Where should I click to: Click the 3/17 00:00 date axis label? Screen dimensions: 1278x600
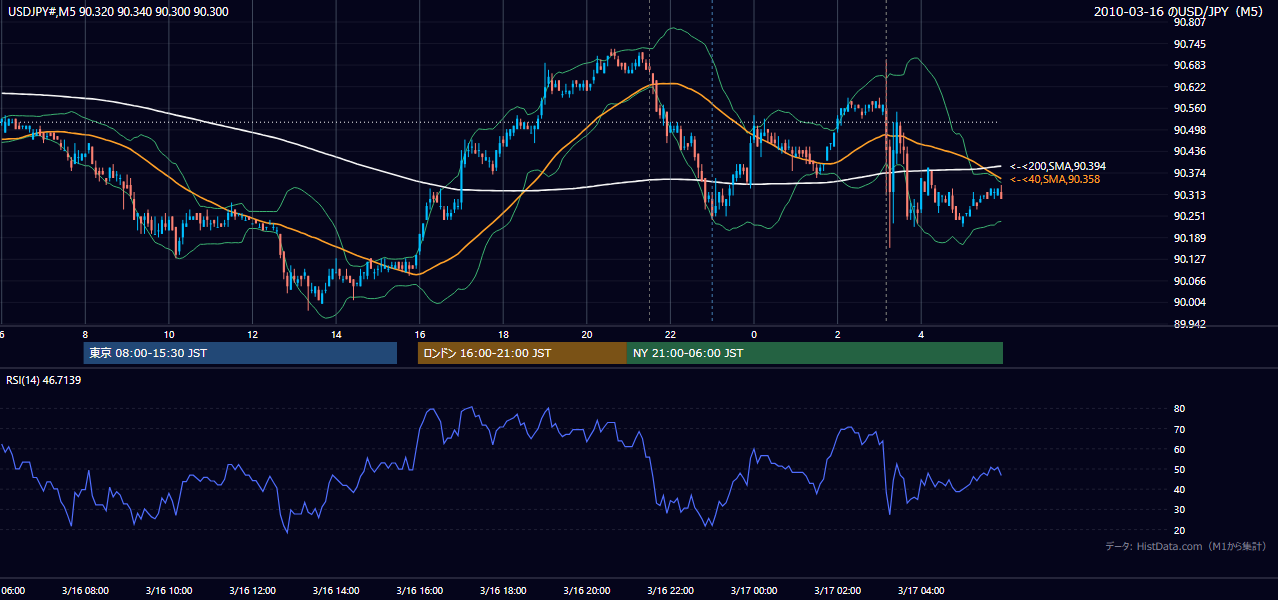(754, 591)
